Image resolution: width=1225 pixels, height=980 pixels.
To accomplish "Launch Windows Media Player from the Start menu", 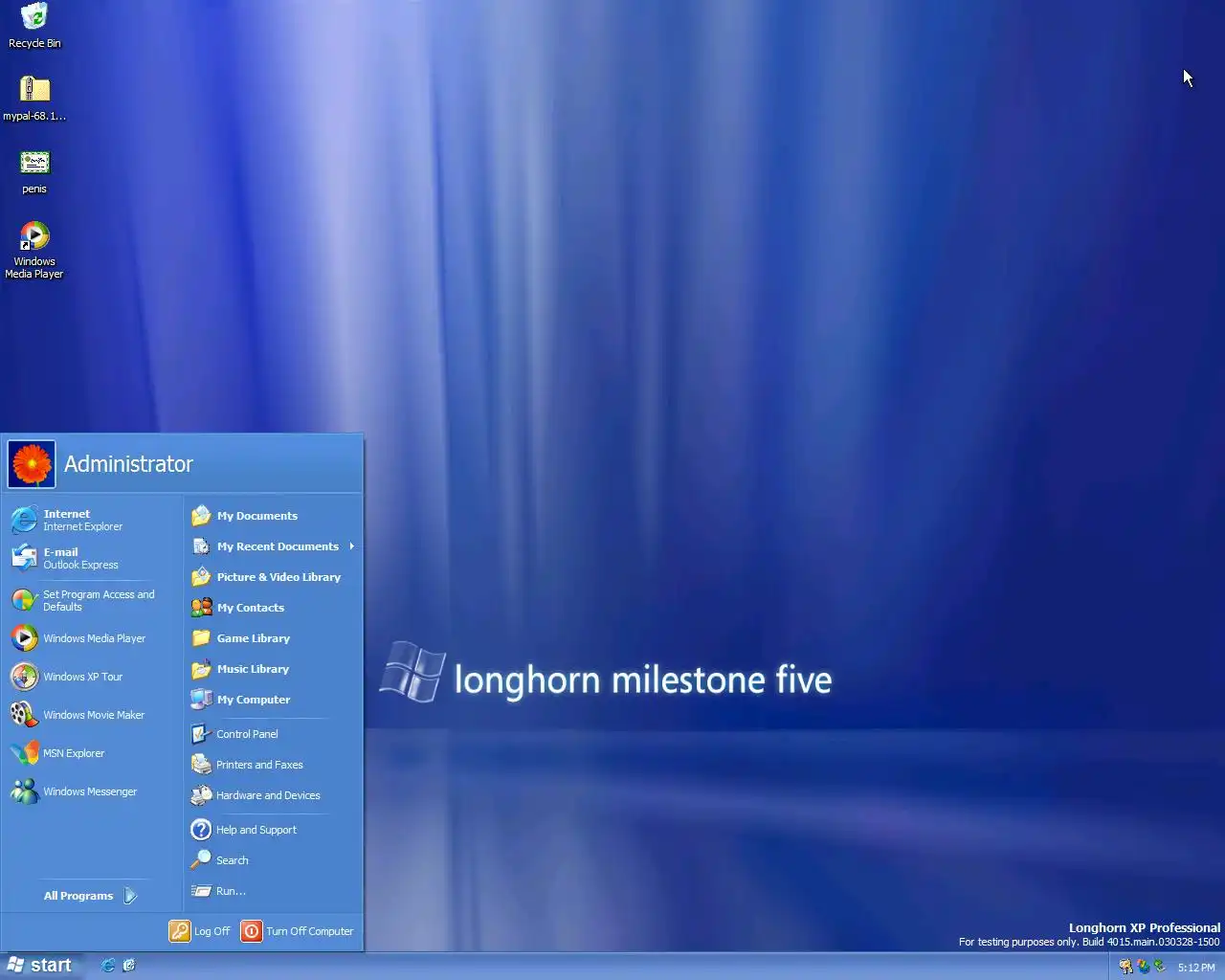I will pos(92,638).
